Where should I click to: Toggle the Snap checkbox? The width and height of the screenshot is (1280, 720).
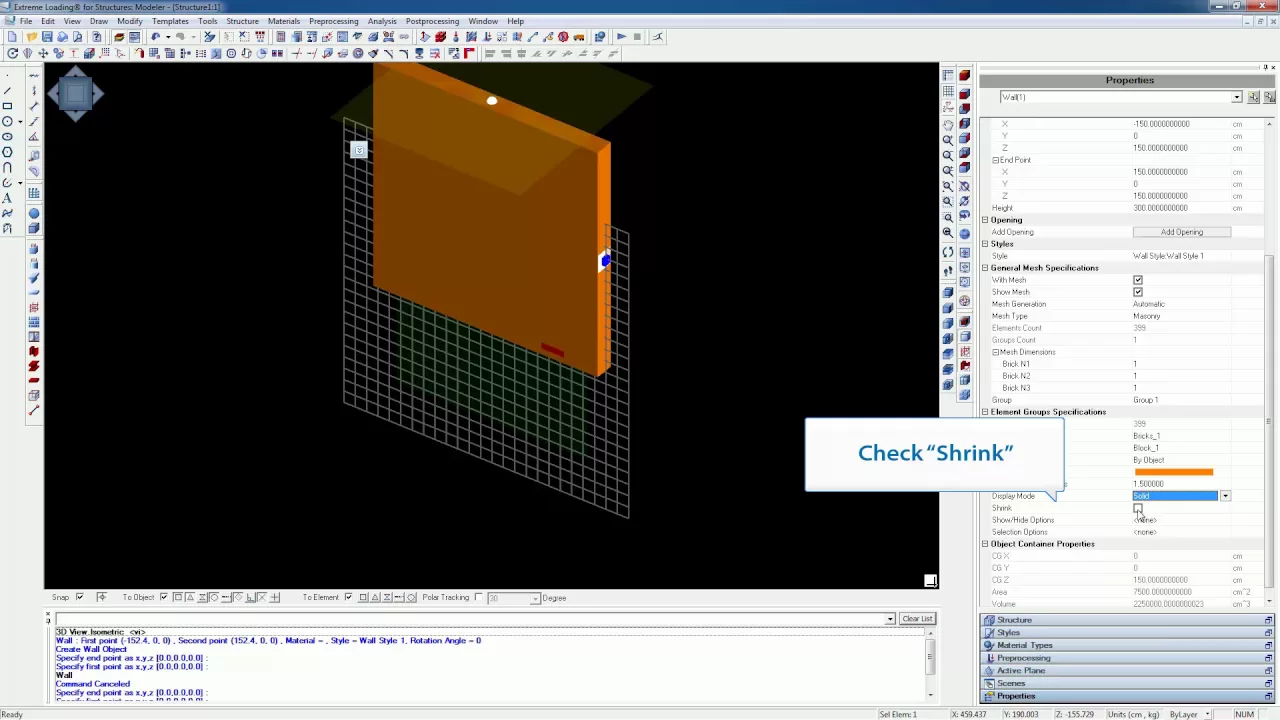click(79, 597)
